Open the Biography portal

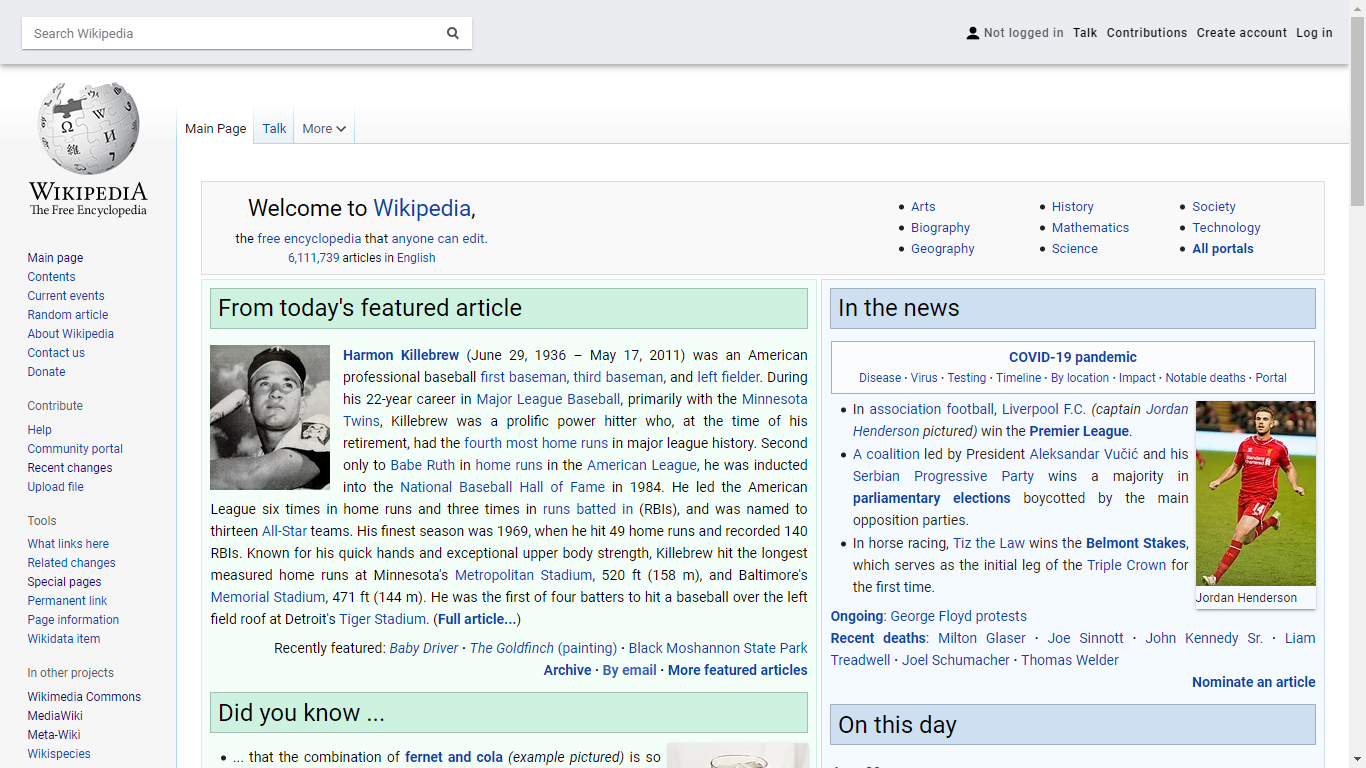(940, 228)
